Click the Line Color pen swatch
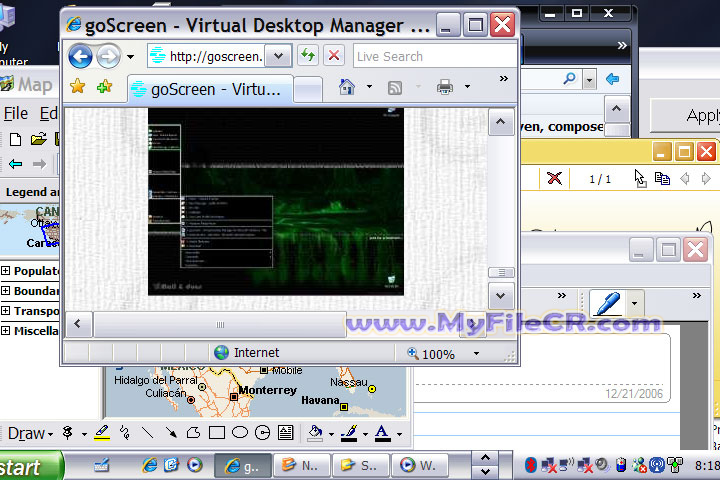This screenshot has width=720, height=480. (x=349, y=433)
